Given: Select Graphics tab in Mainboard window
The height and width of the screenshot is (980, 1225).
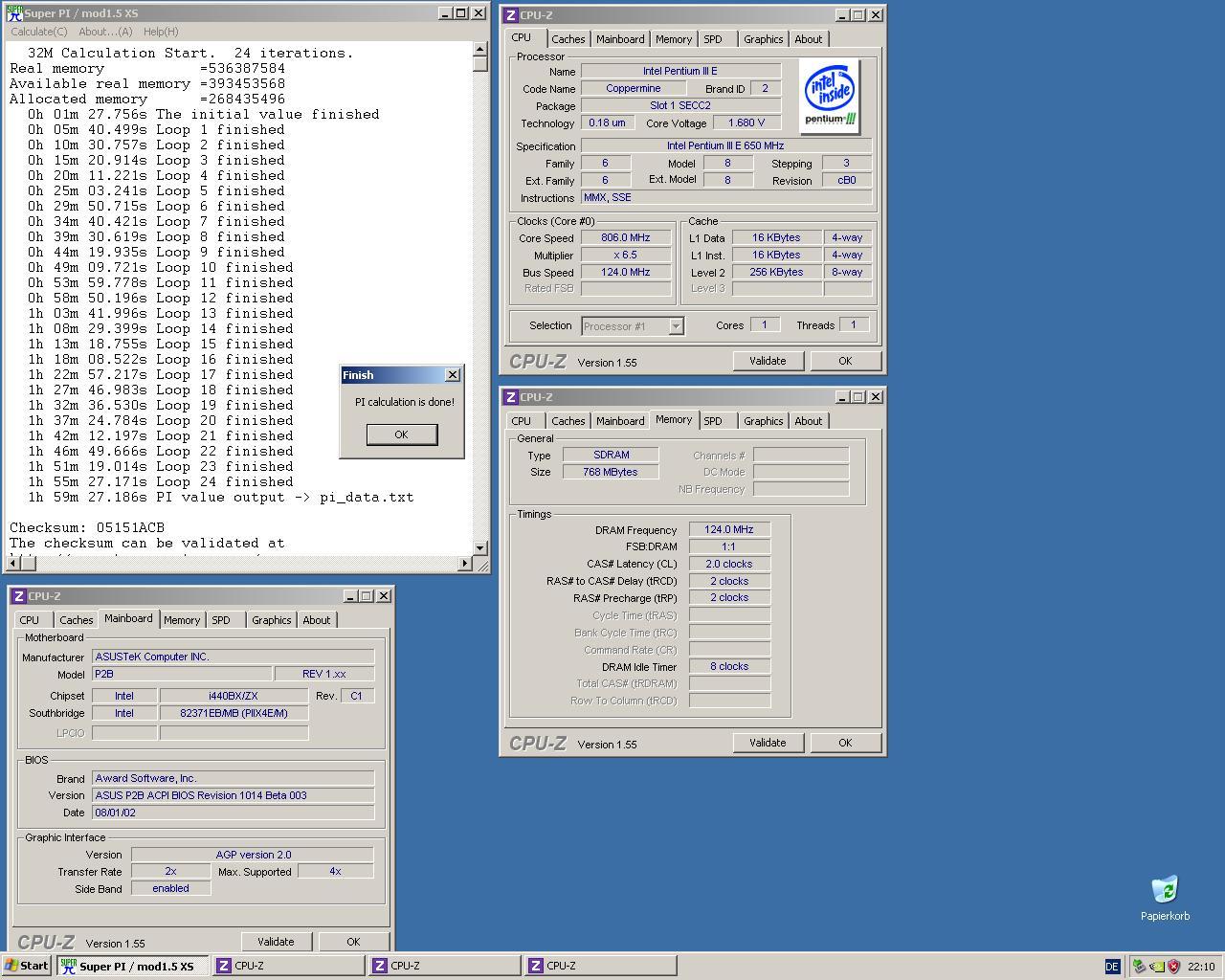Looking at the screenshot, I should coord(271,620).
